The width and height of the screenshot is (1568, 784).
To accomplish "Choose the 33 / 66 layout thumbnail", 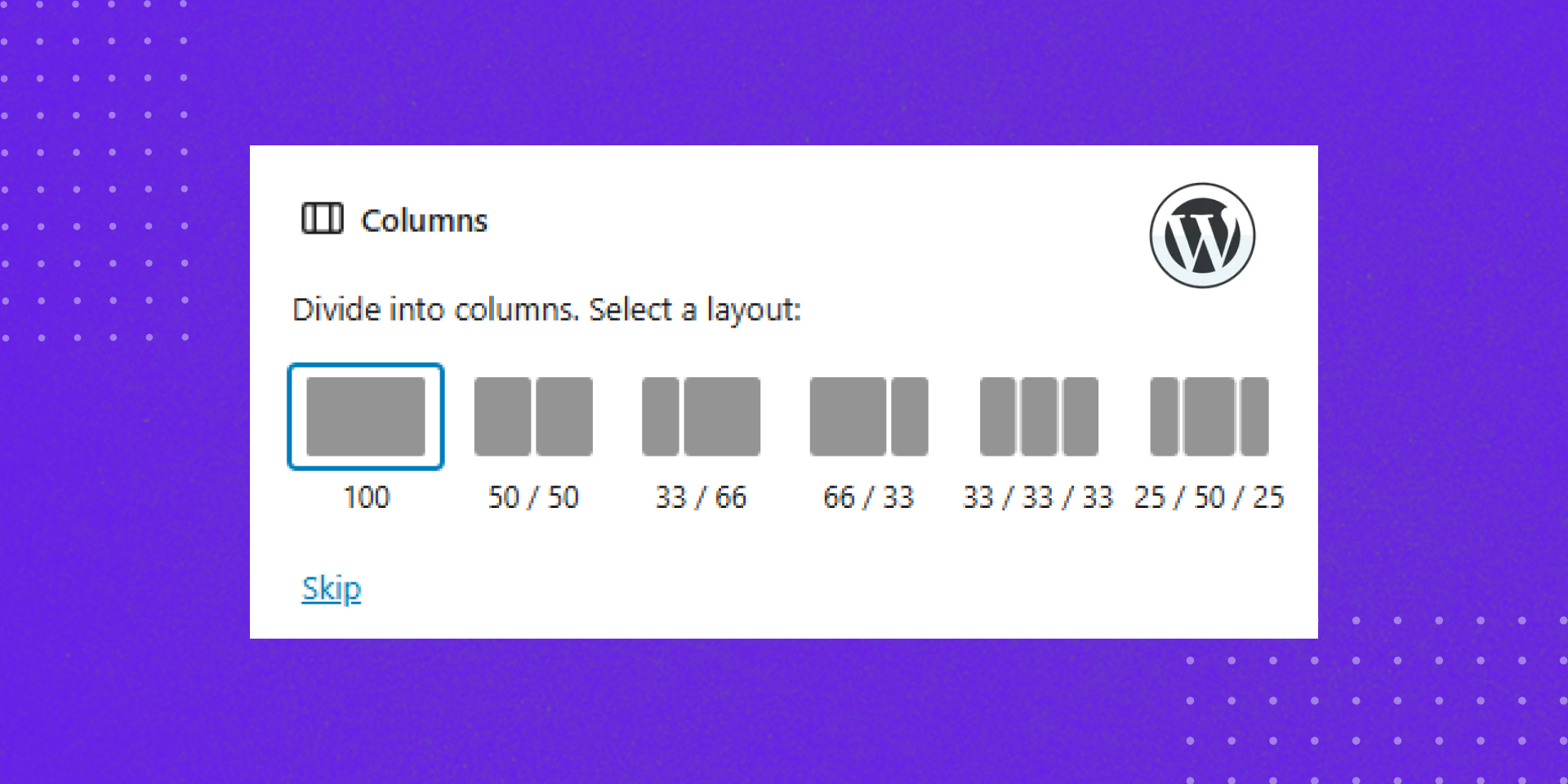I will 701,416.
